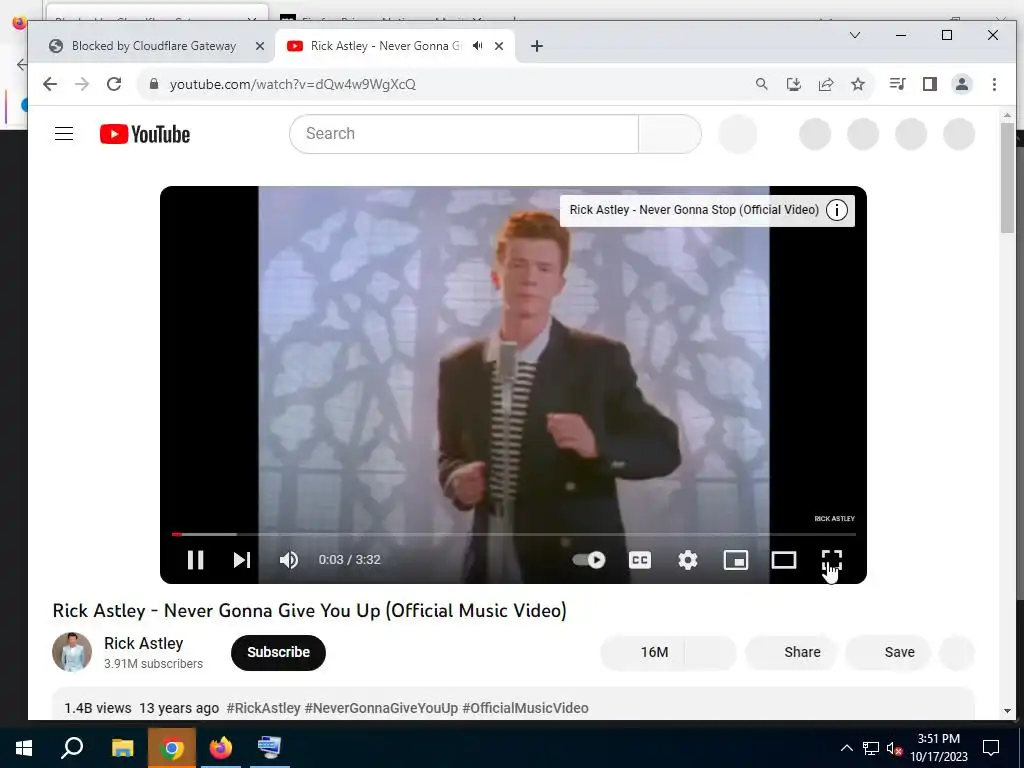
Task: Open #RickAstley hashtag link
Action: coord(263,708)
